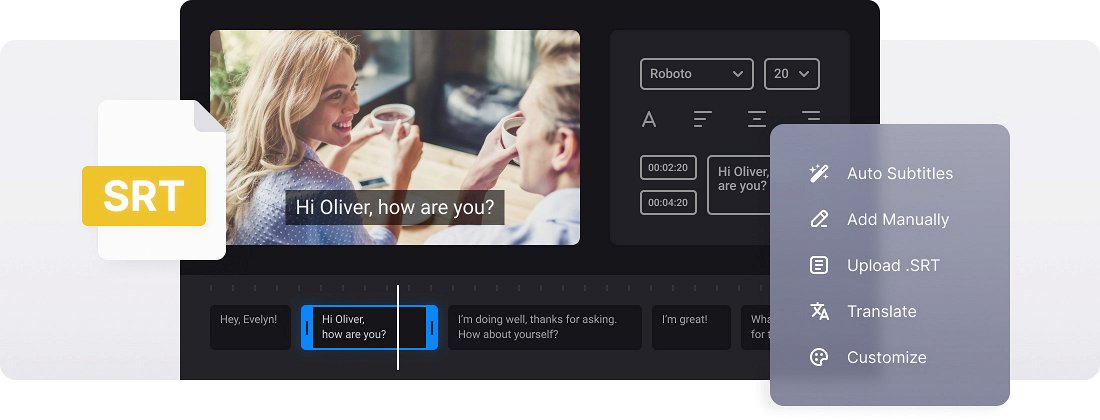Viewport: 1100px width, 420px height.
Task: Click the pencil icon beside Add Manually
Action: [x=819, y=219]
